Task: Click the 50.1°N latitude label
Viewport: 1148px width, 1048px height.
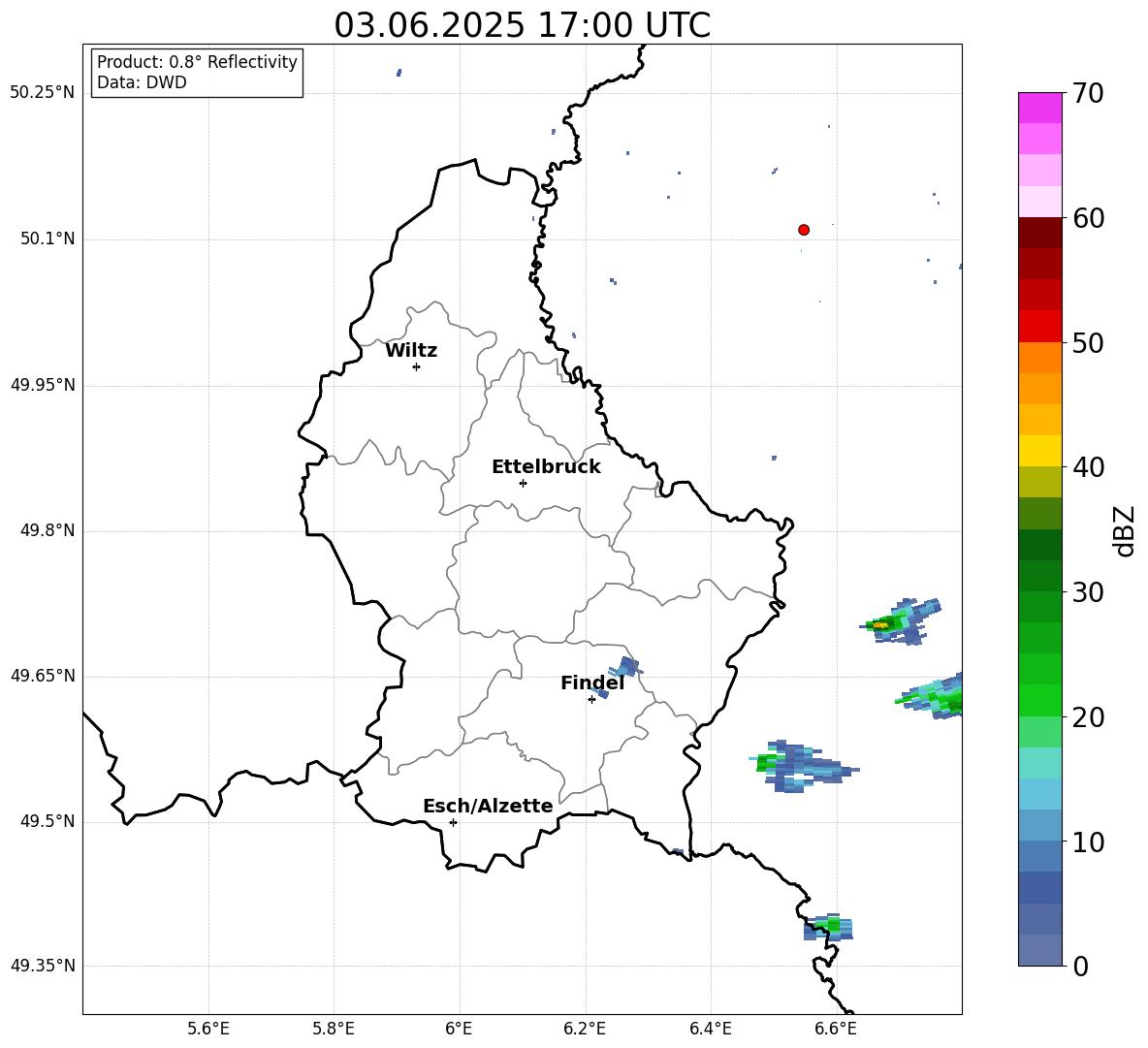Action: (48, 239)
